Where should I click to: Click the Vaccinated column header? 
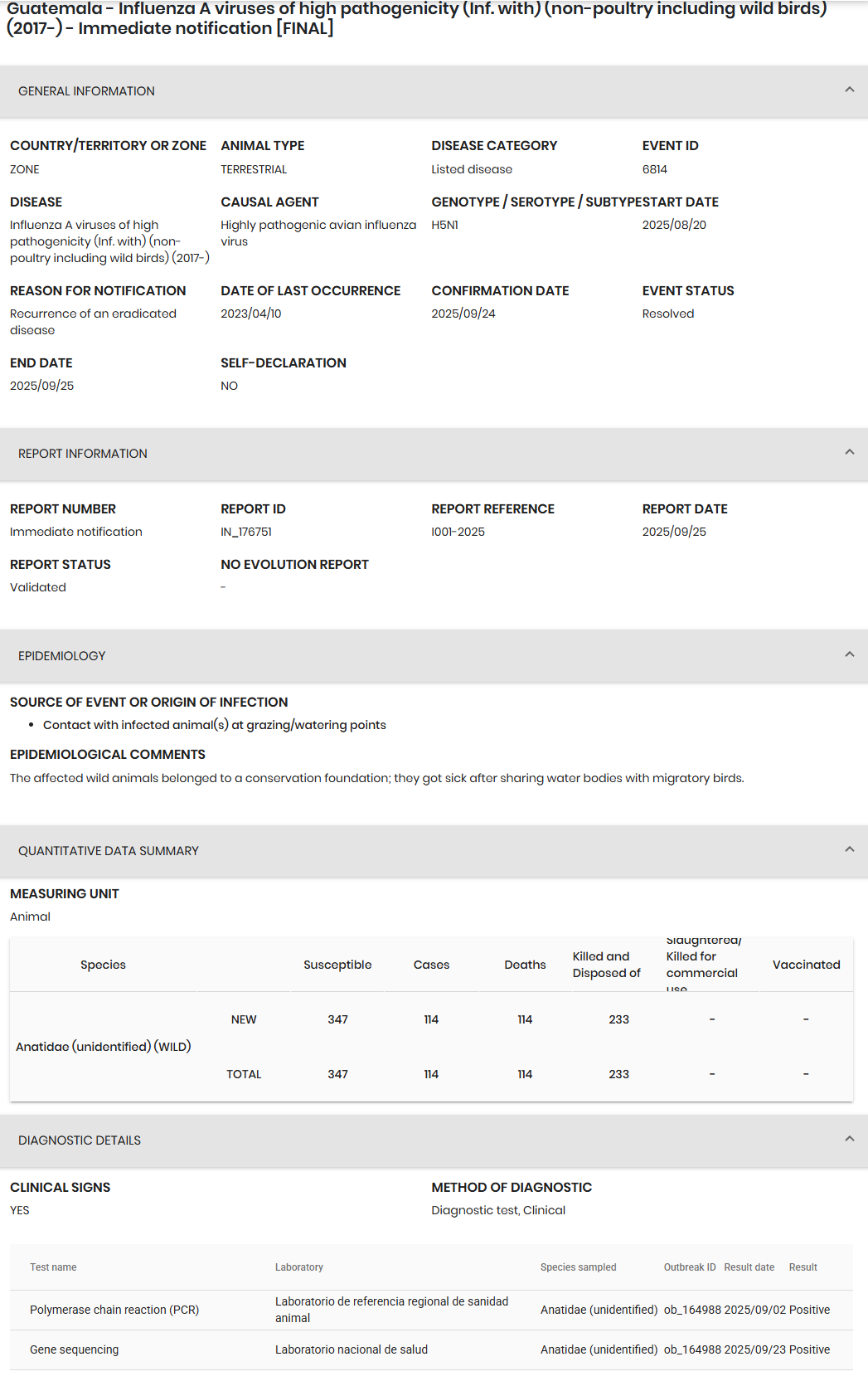(806, 965)
